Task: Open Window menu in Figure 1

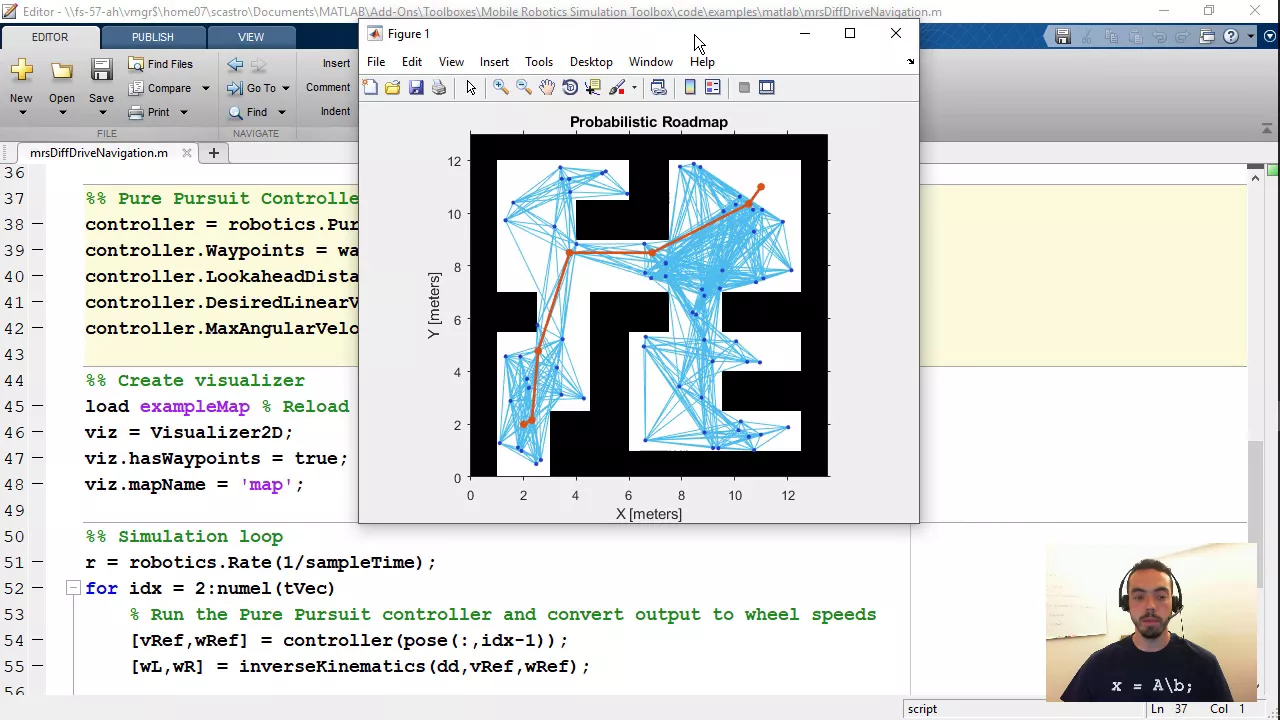Action: click(651, 62)
